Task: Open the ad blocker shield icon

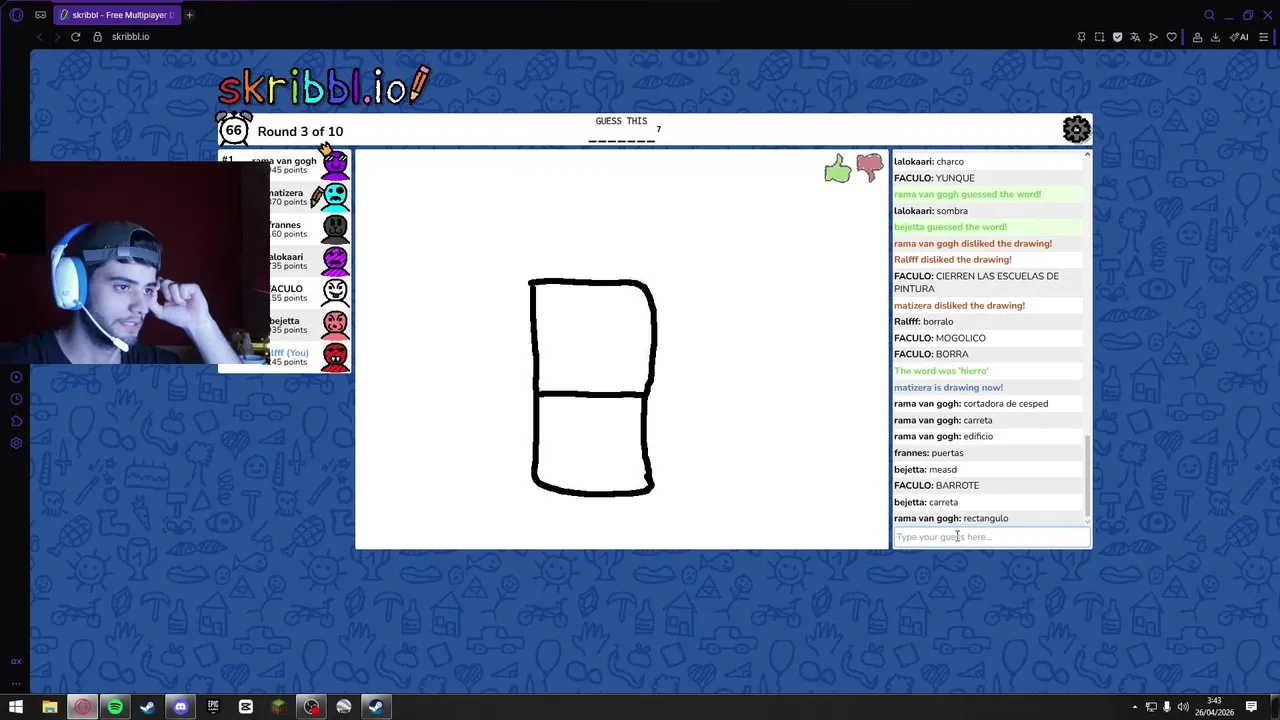Action: pos(1117,37)
